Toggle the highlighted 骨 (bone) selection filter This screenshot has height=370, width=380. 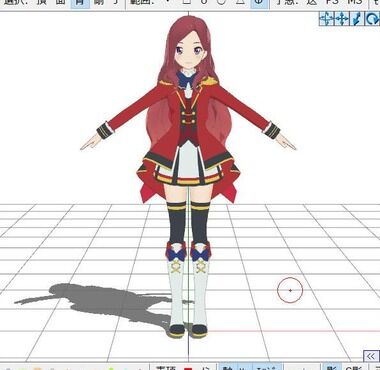80,3
